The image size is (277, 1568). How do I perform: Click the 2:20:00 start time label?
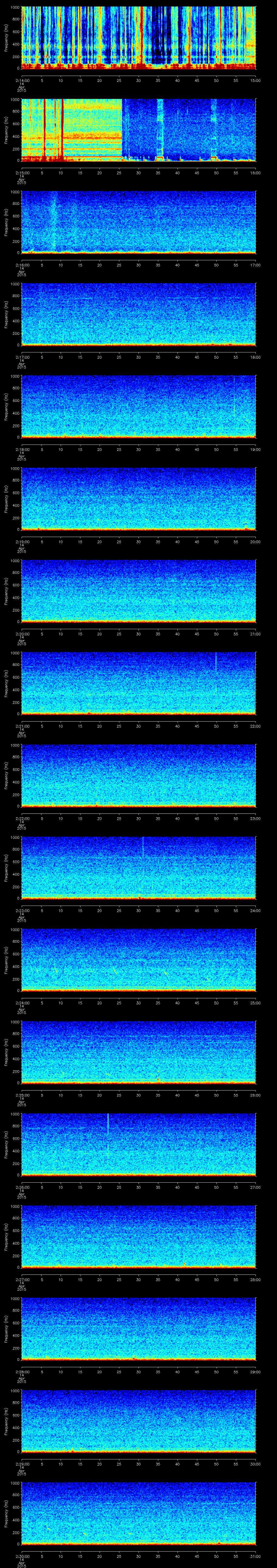tap(22, 634)
